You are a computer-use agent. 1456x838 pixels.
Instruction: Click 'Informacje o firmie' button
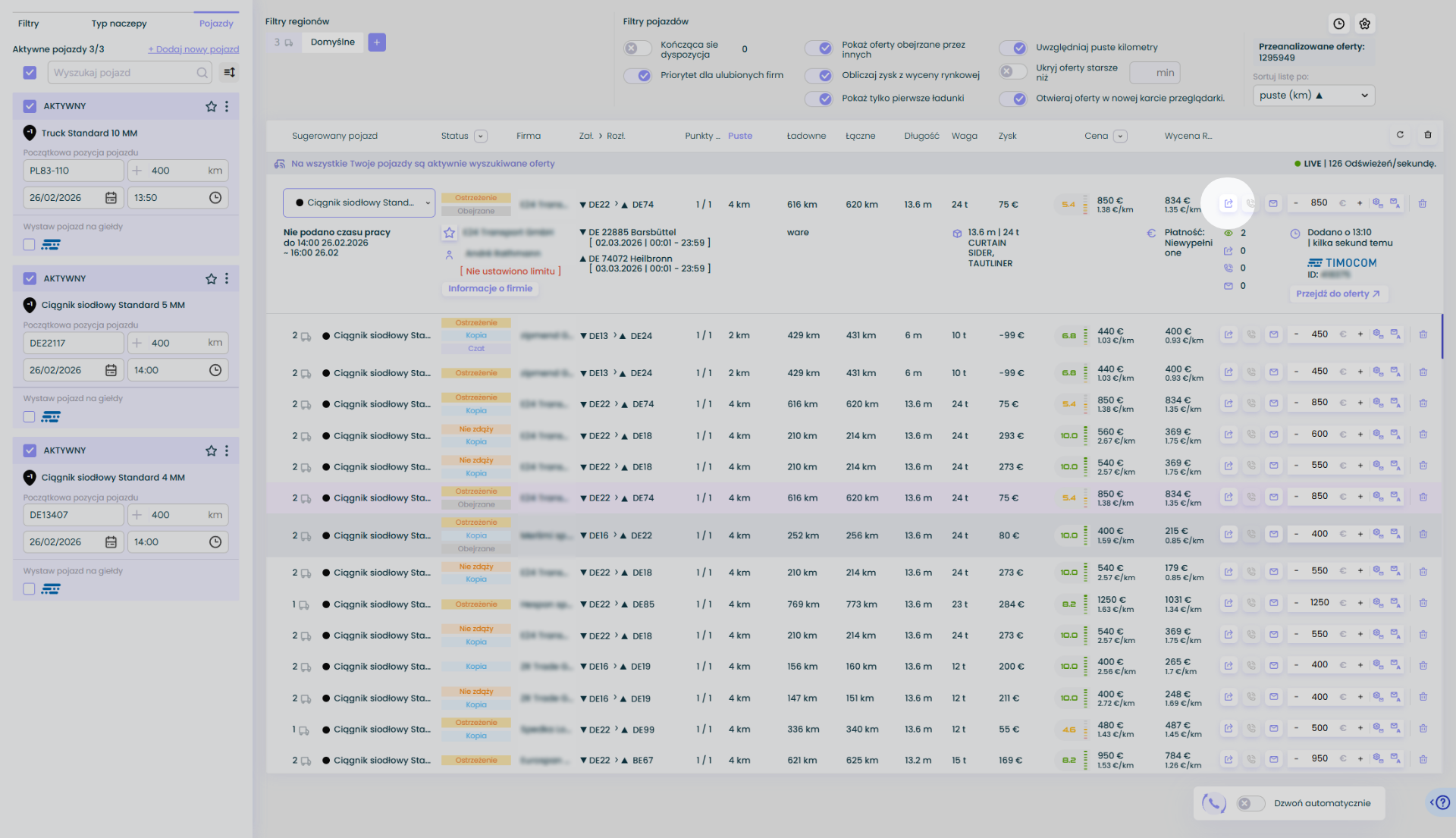[x=490, y=289]
